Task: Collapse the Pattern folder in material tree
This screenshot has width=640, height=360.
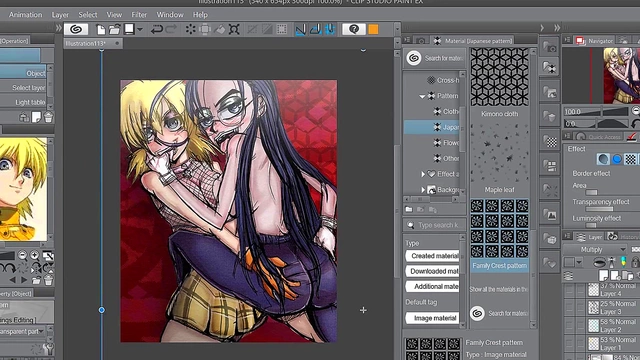Action: pos(422,96)
